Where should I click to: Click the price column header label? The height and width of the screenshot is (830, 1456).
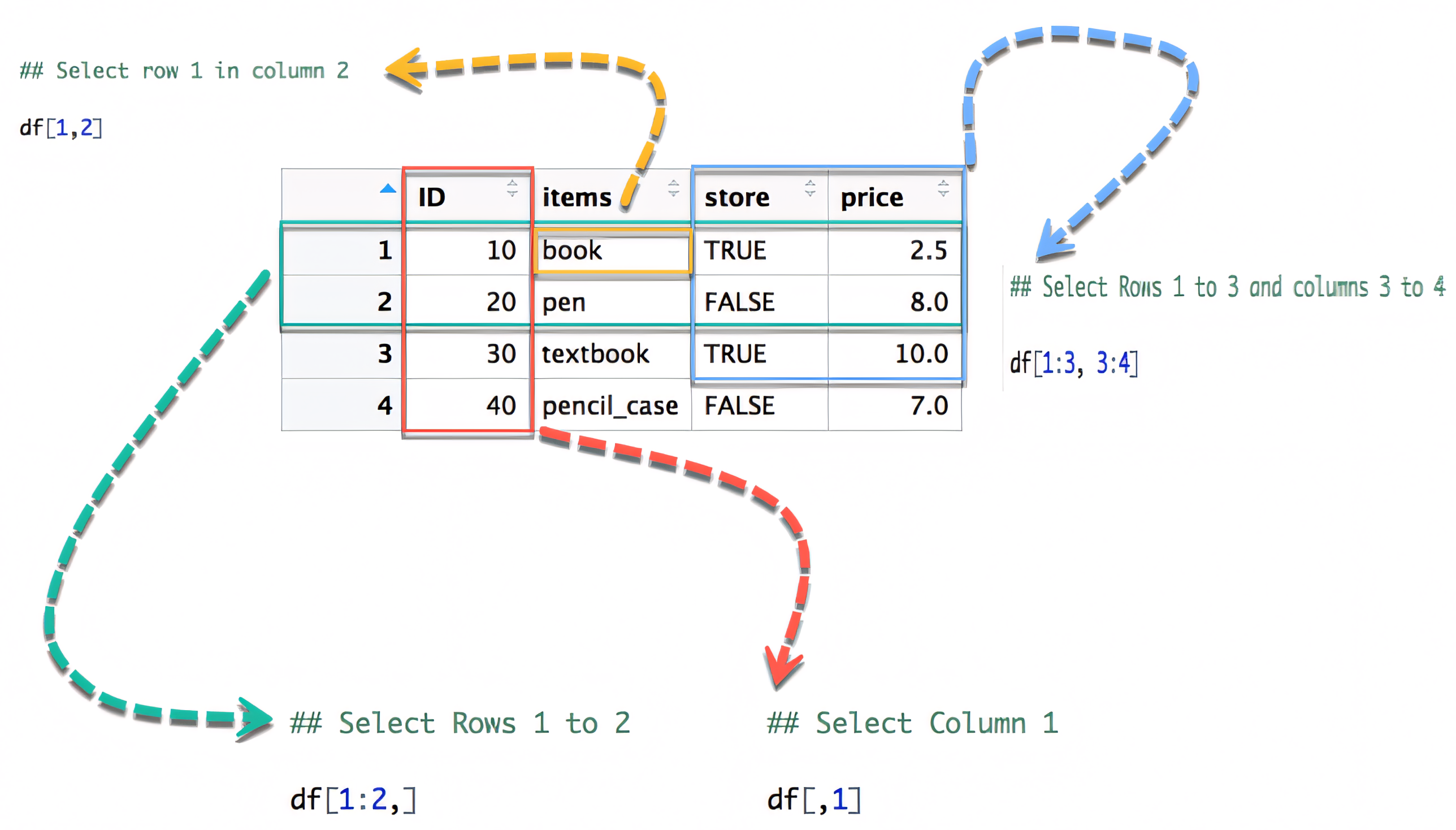click(x=872, y=198)
